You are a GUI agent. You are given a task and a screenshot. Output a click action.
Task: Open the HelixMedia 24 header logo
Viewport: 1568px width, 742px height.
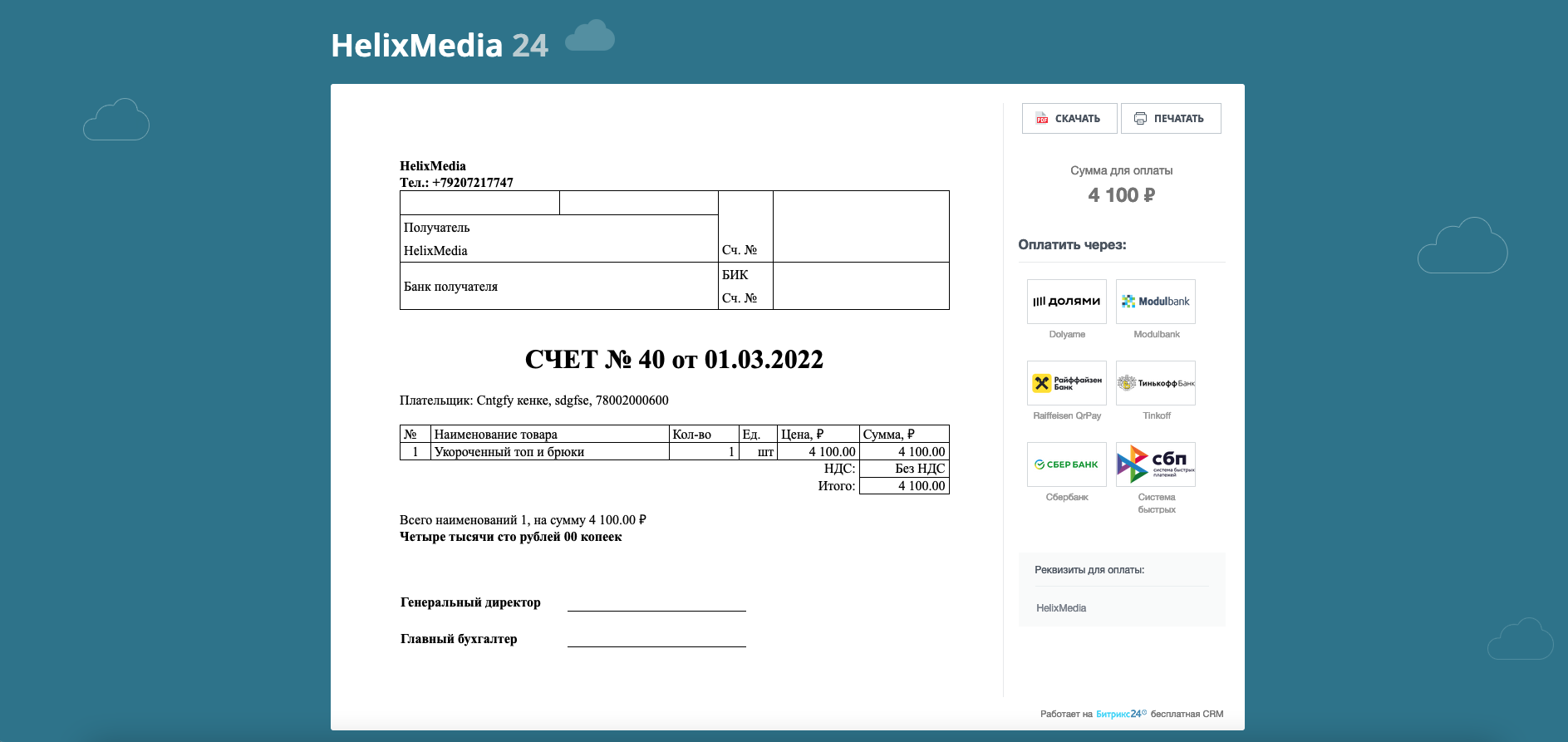(x=439, y=46)
